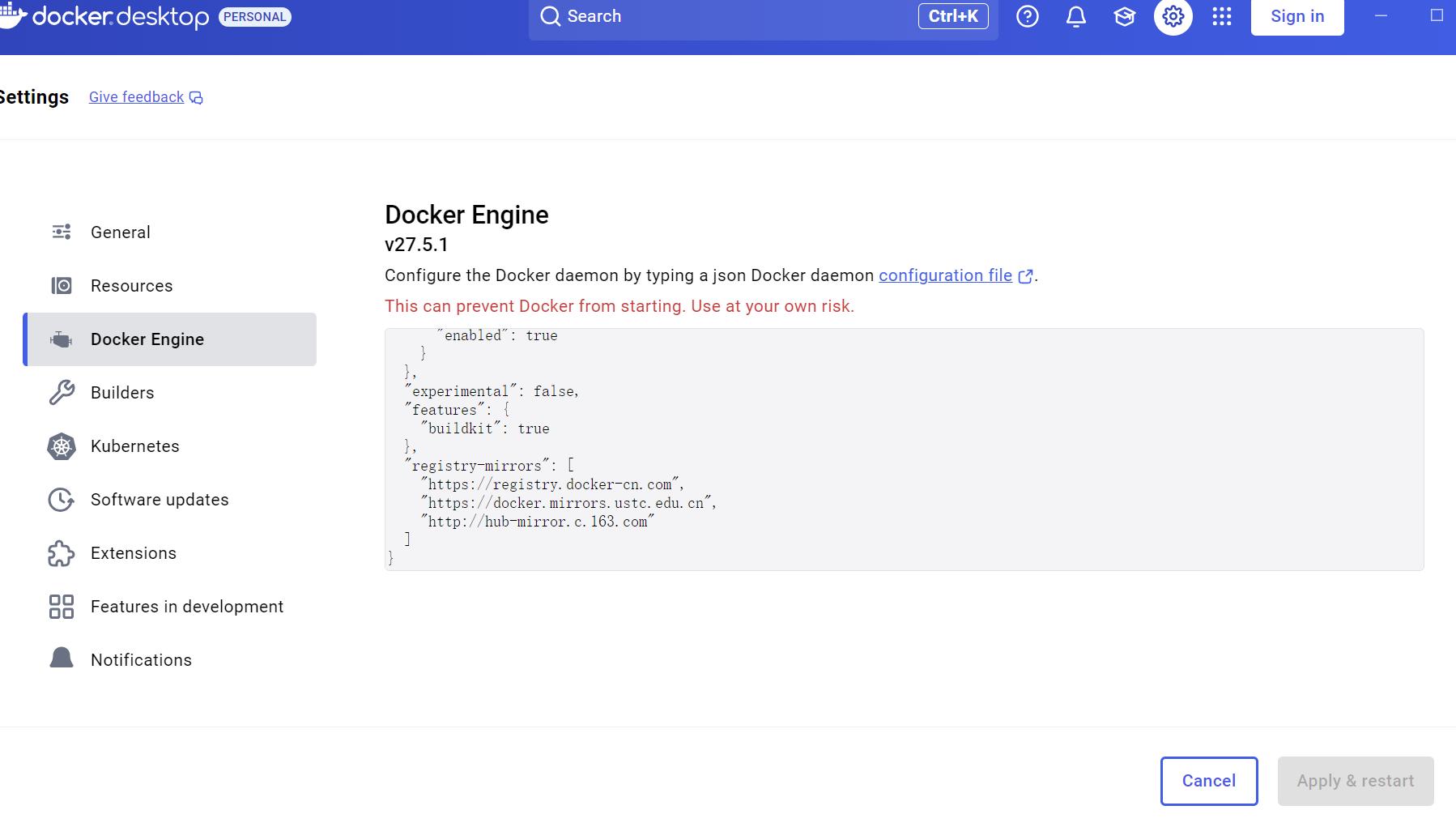Click the Ctrl+K shortcut badge
This screenshot has width=1456, height=827.
click(953, 16)
